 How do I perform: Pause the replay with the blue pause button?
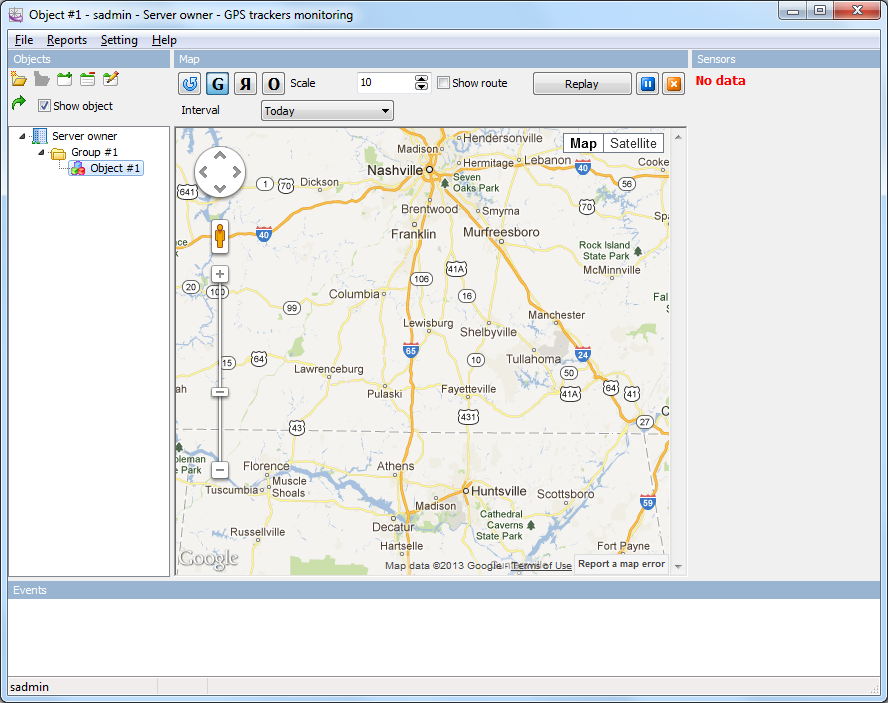click(x=647, y=84)
